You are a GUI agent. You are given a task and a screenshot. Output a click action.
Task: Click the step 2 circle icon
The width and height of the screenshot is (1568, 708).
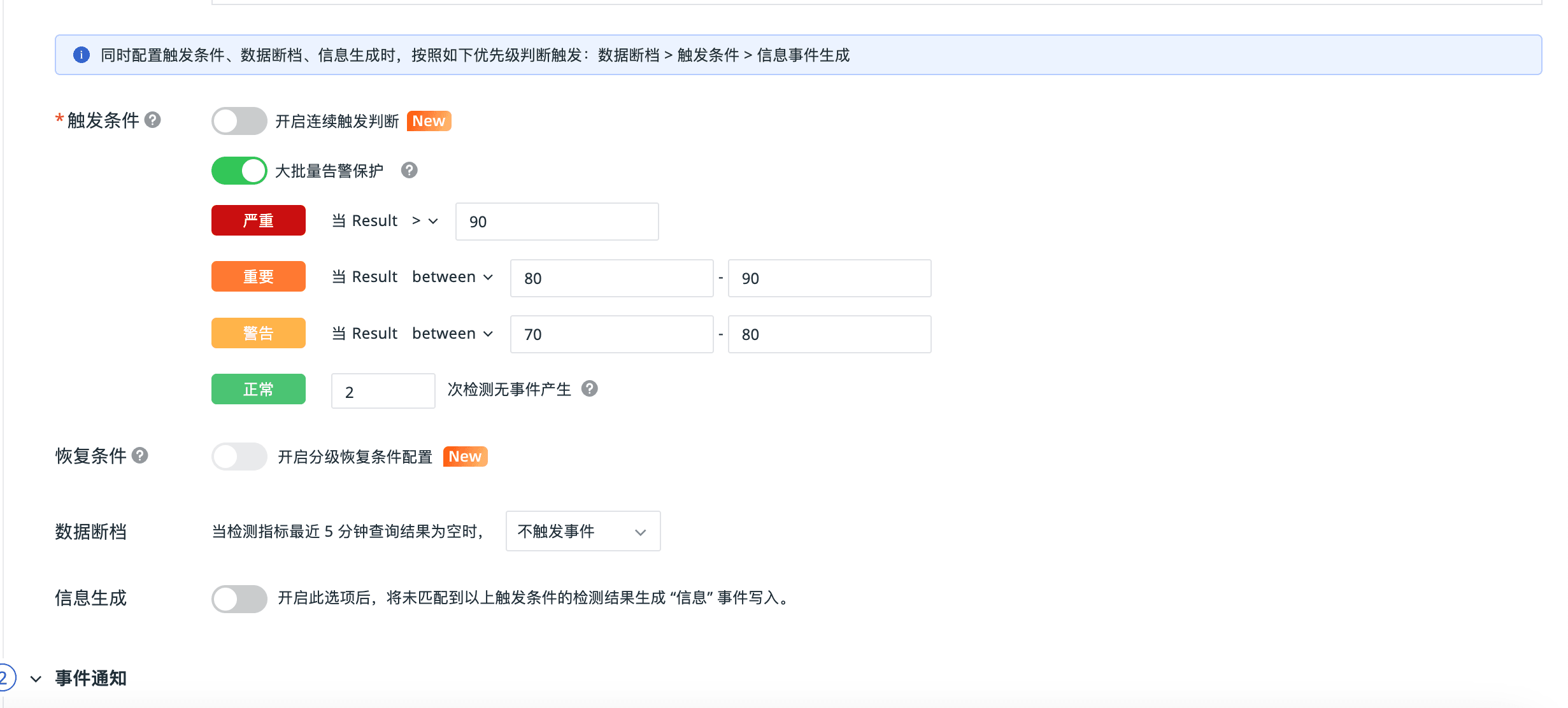tap(5, 677)
